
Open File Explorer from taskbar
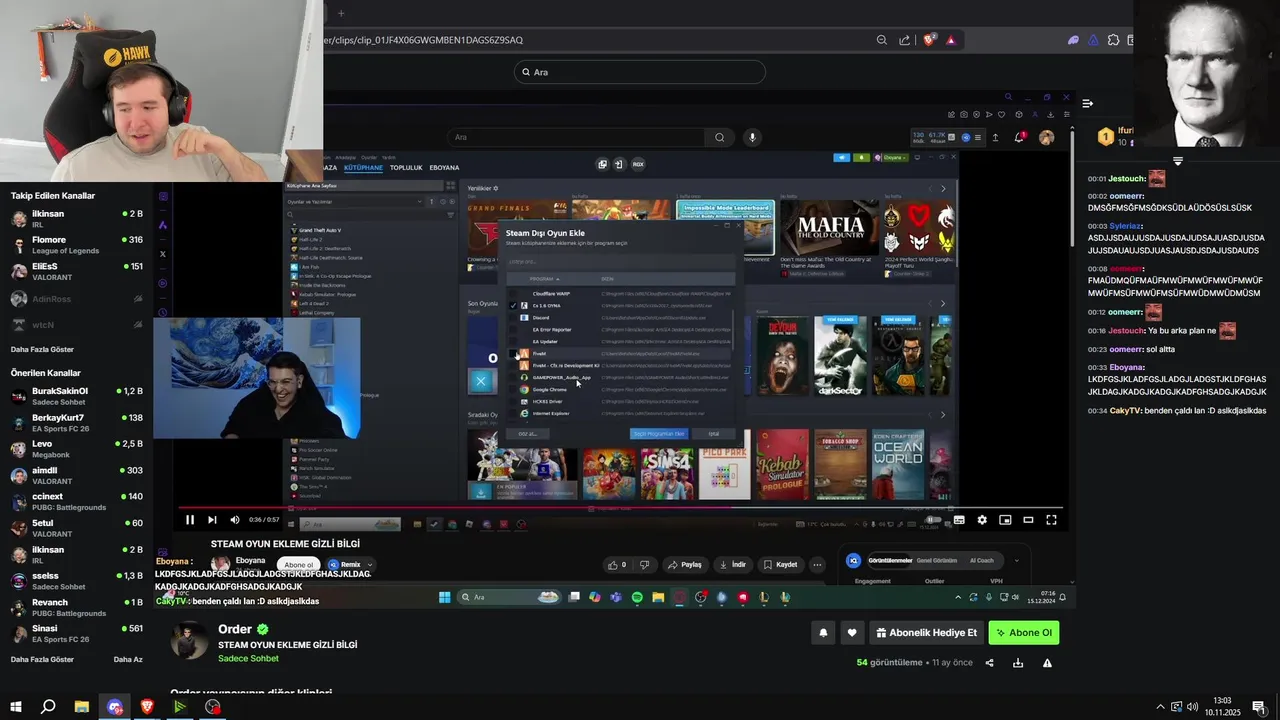coord(82,707)
